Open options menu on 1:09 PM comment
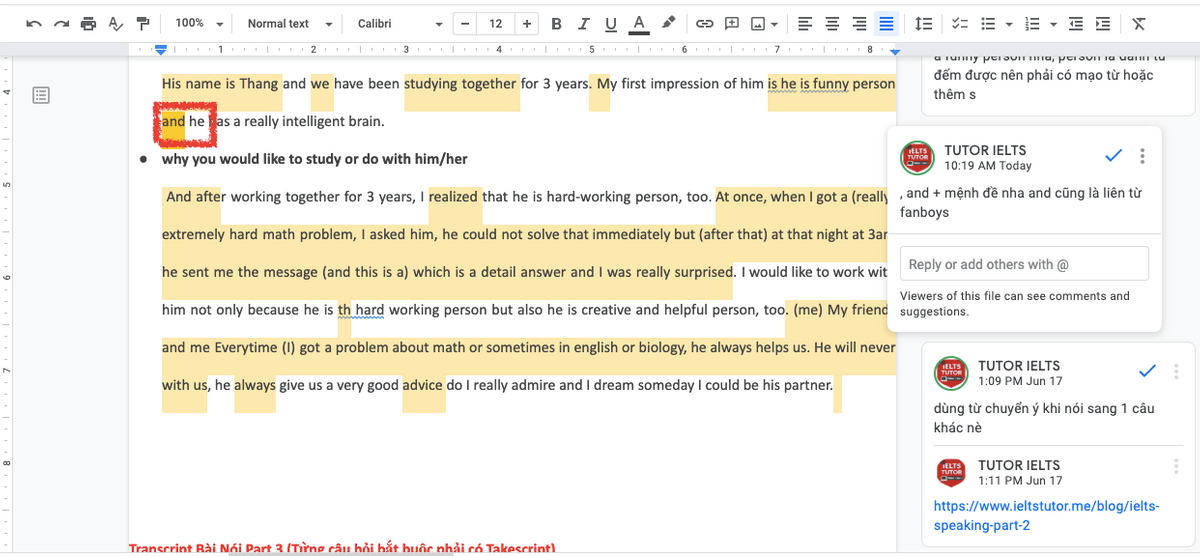 click(x=1176, y=371)
